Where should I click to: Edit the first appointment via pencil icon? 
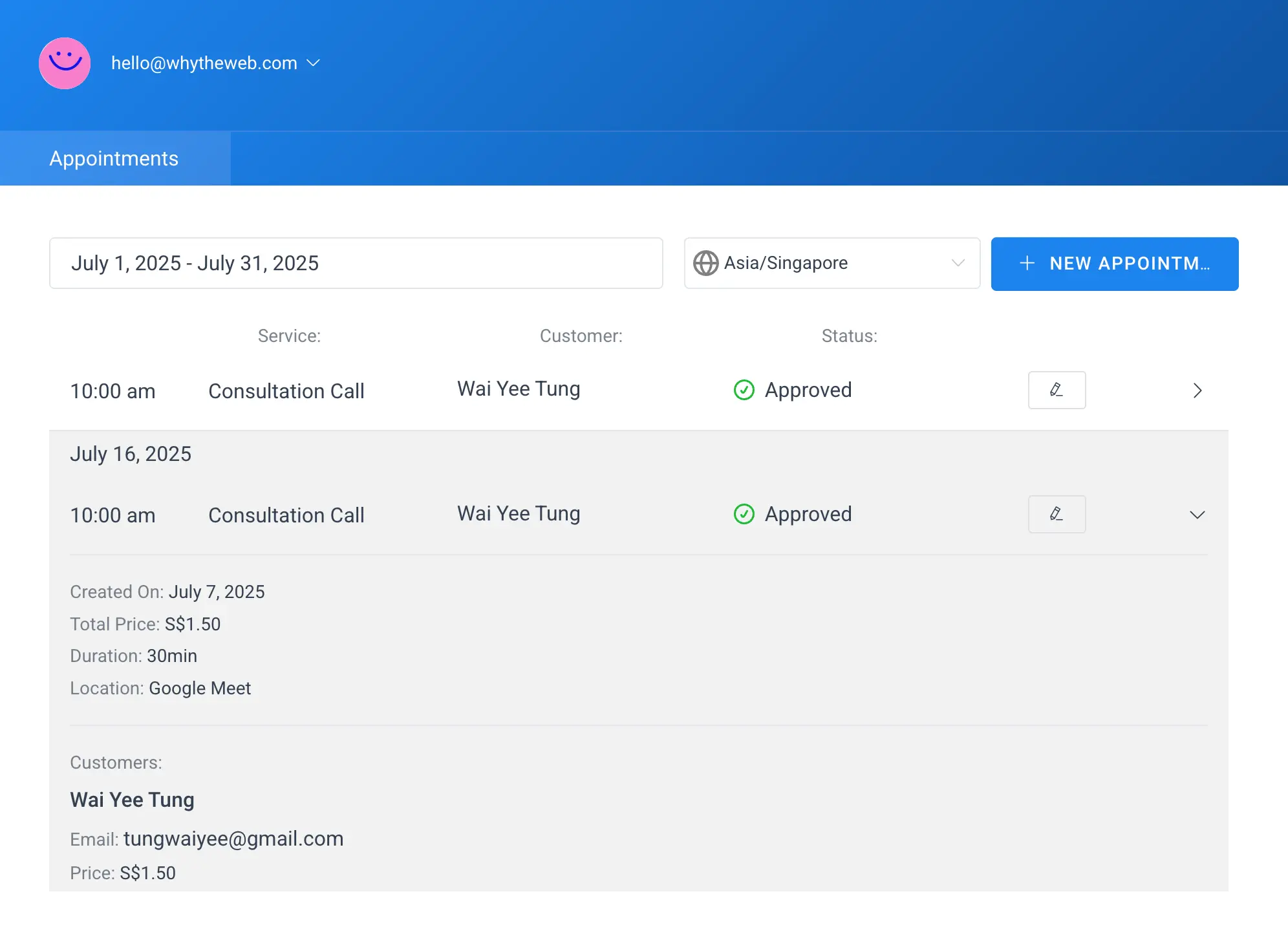click(1057, 390)
